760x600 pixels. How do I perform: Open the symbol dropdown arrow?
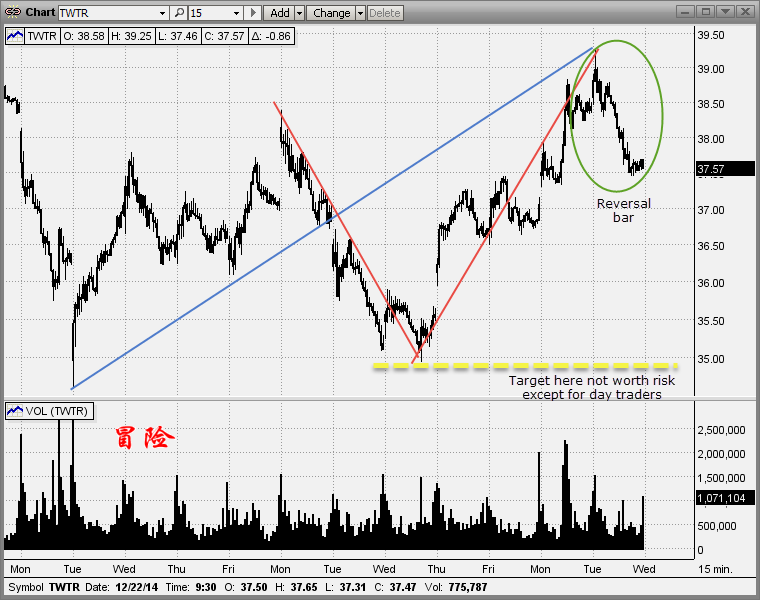coord(163,13)
